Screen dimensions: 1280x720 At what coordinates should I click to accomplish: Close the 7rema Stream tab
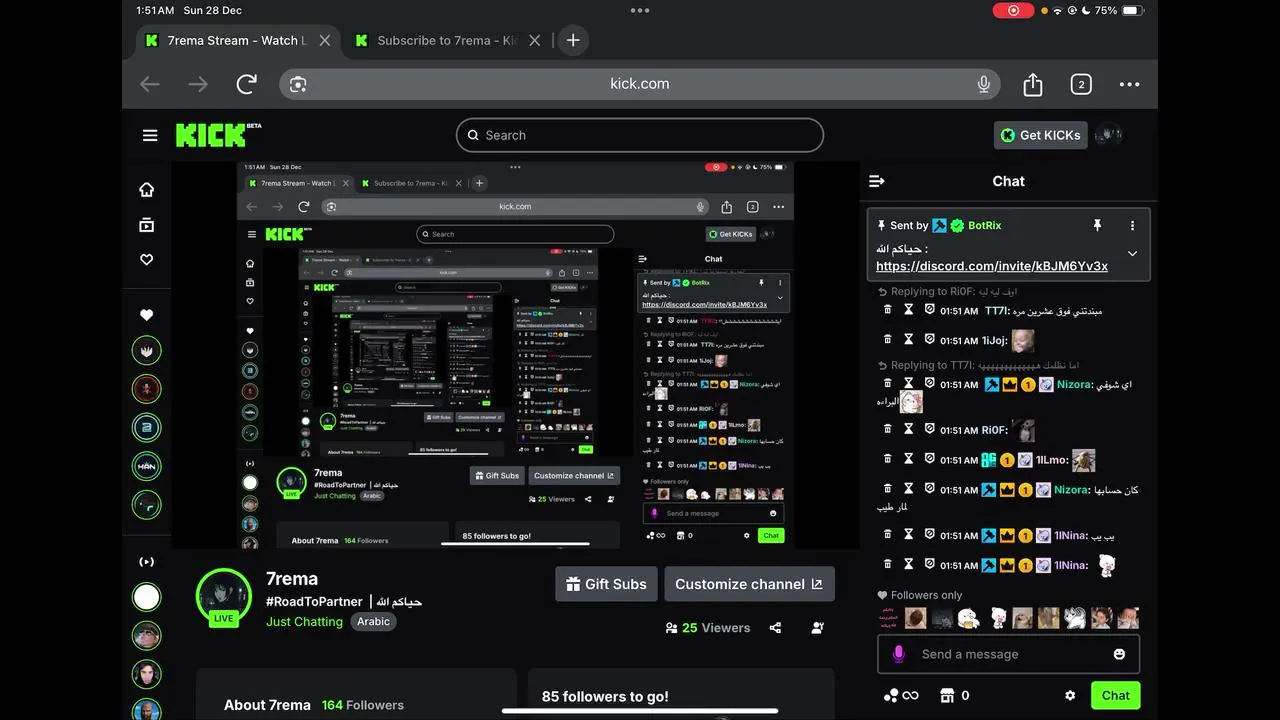point(325,40)
